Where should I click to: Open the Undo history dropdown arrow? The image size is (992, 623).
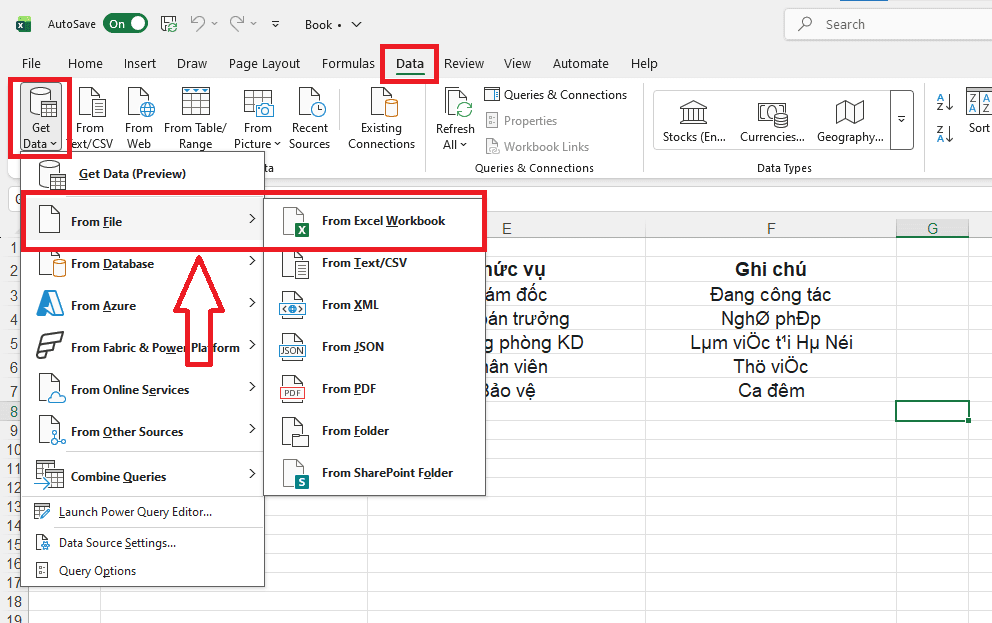tap(214, 24)
